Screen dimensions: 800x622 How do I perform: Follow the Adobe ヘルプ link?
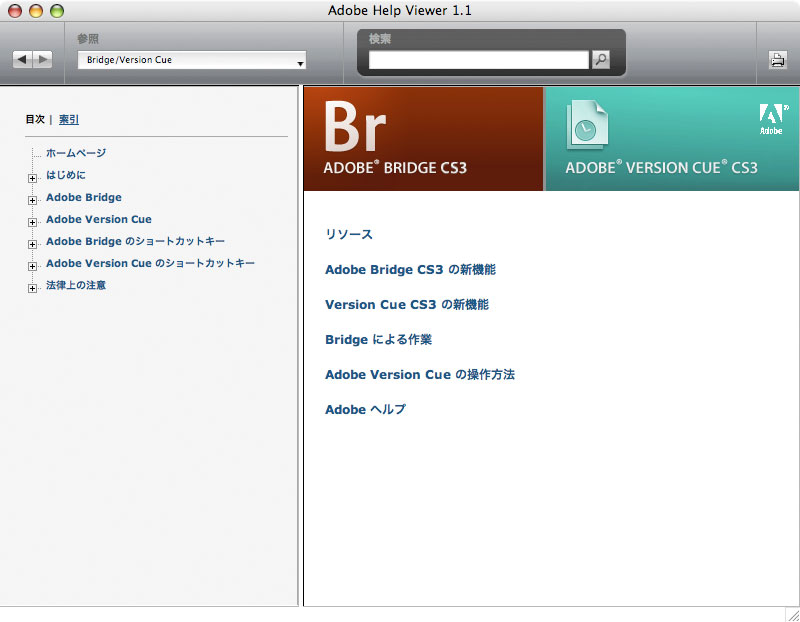pos(365,409)
